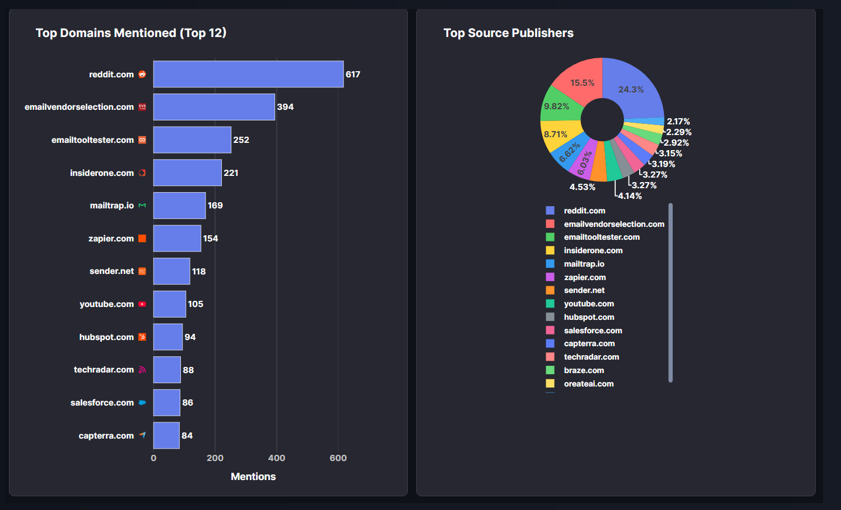841x510 pixels.
Task: Select the emailtooltester.com bar with 252 mentions
Action: 192,140
